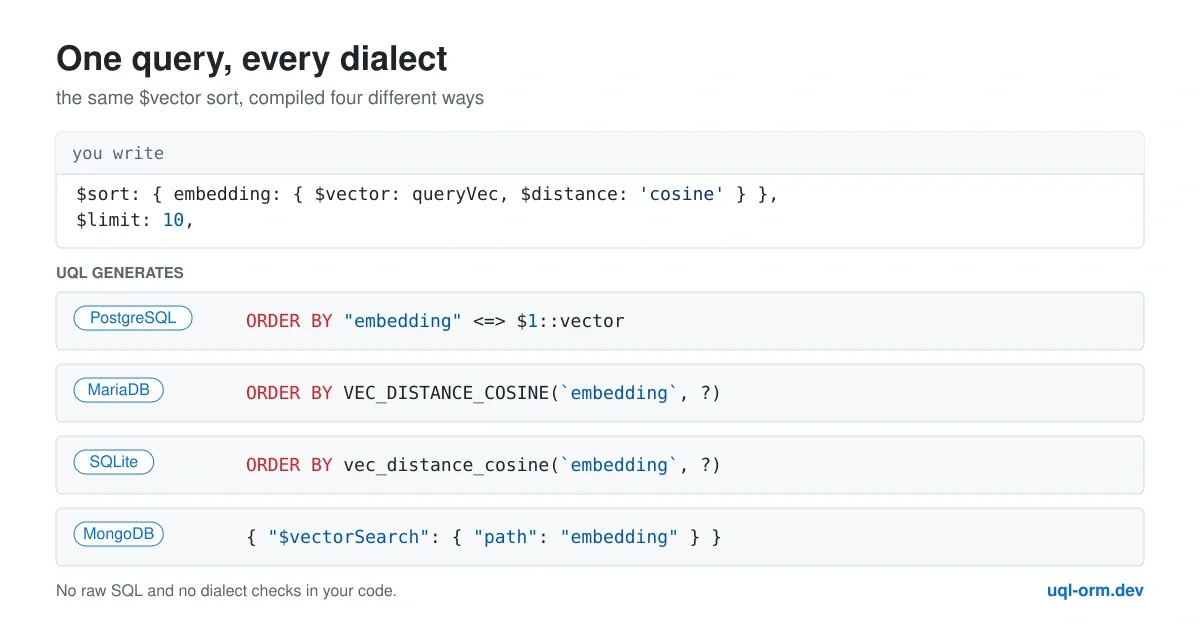Click the "embedding" string in PostgreSQL row
This screenshot has width=1200, height=630.
(403, 321)
